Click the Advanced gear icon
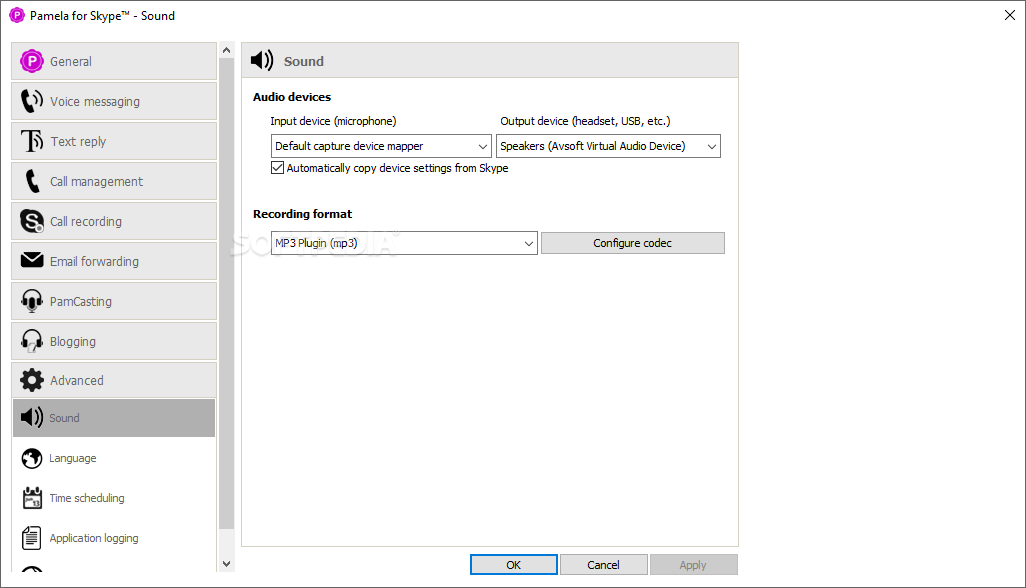The image size is (1026, 588). click(x=31, y=380)
